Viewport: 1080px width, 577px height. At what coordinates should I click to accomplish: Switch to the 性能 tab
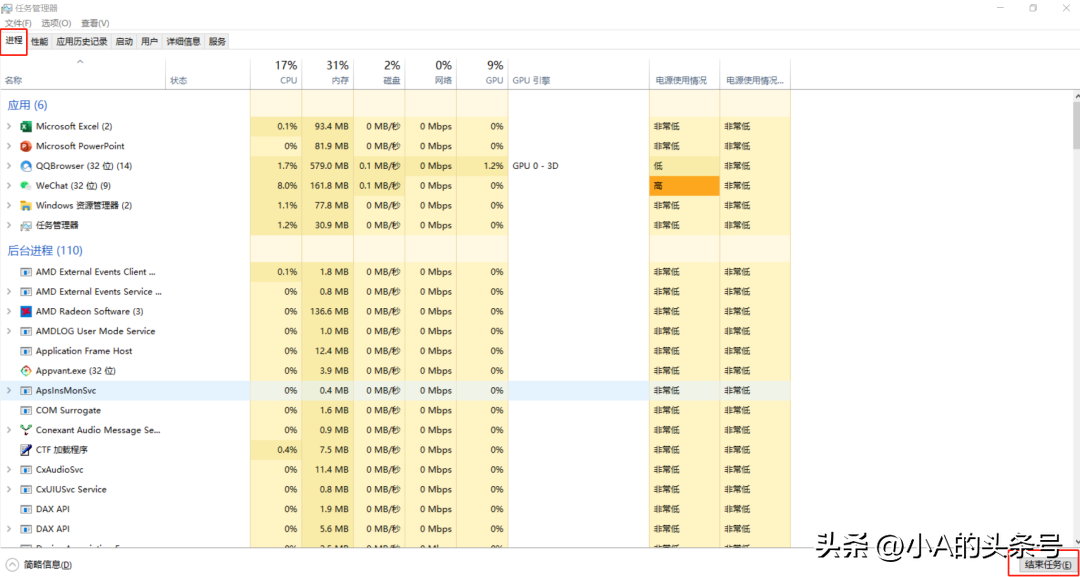pyautogui.click(x=39, y=41)
